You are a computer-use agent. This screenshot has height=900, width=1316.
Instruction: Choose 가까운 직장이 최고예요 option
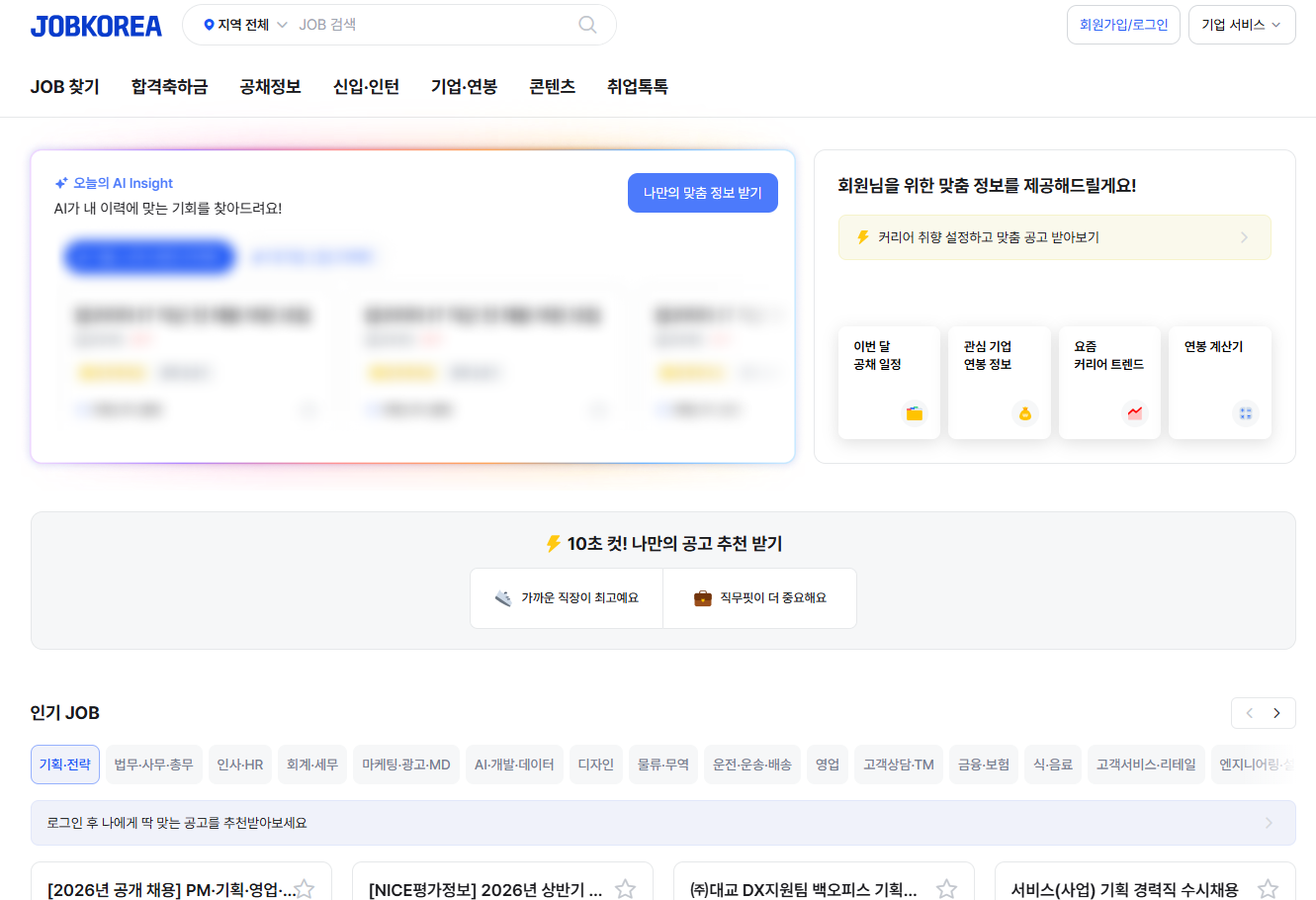click(x=567, y=598)
